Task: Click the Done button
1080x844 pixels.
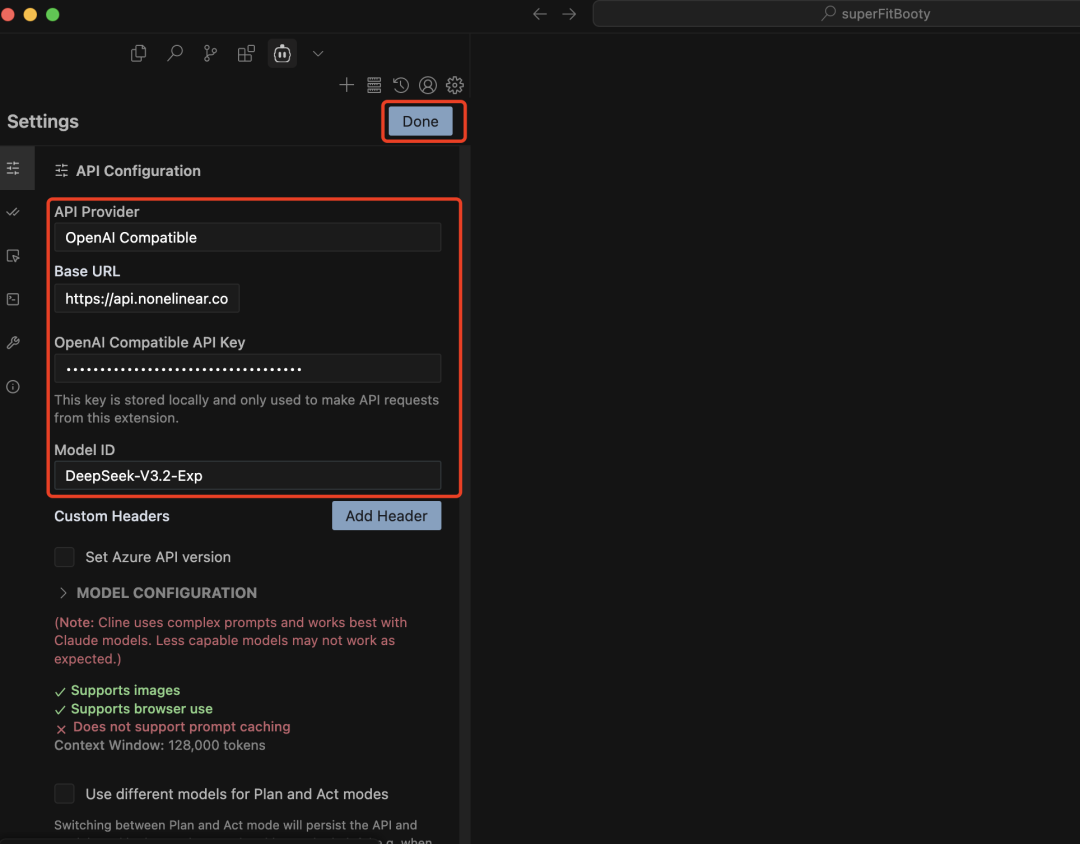Action: click(x=420, y=121)
